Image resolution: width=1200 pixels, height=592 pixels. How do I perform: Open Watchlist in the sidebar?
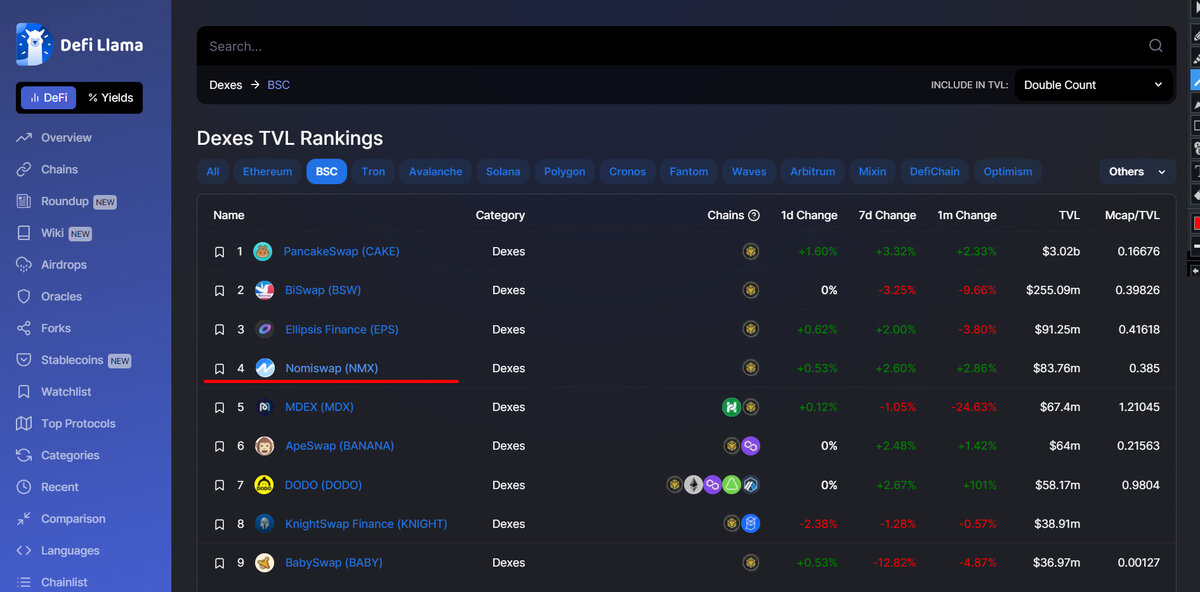[x=53, y=392]
